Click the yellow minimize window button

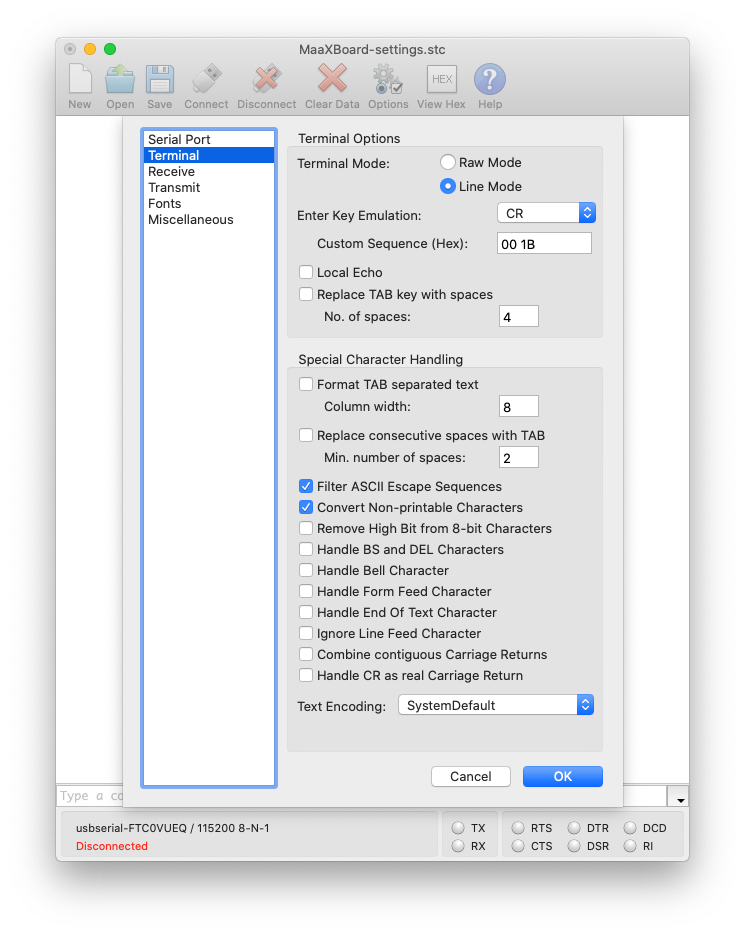90,49
